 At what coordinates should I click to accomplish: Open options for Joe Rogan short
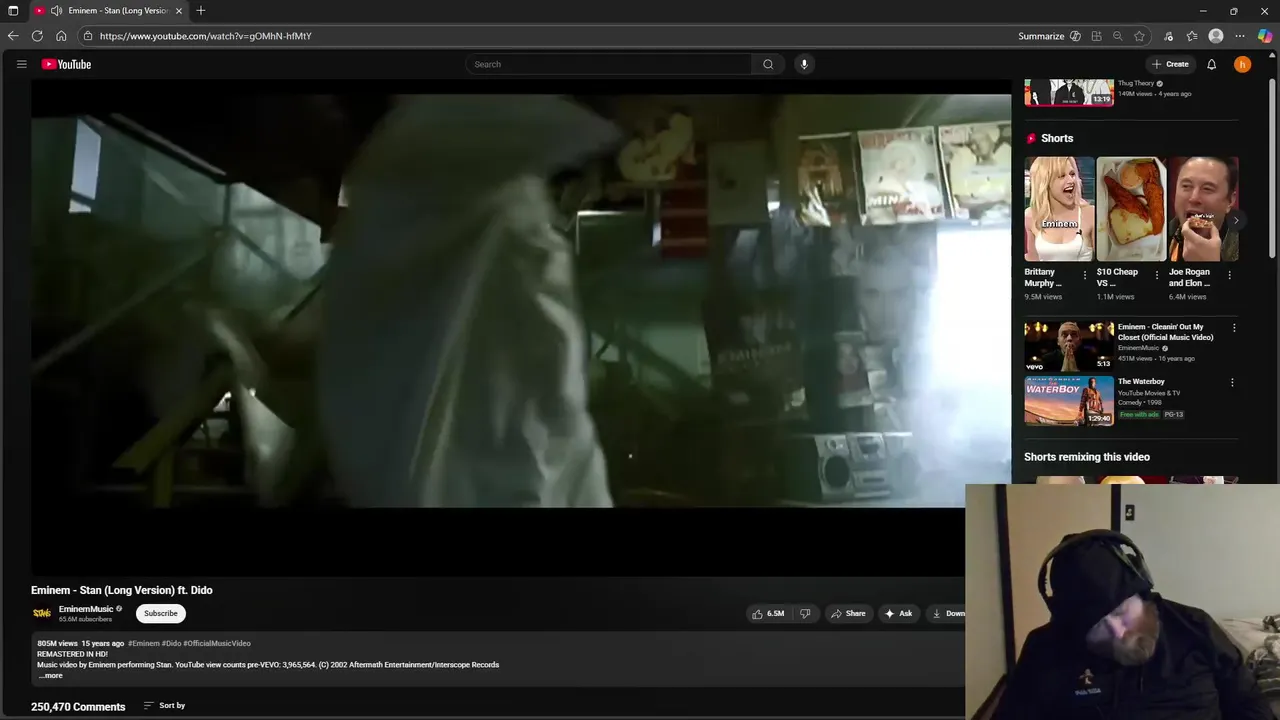[x=1229, y=275]
